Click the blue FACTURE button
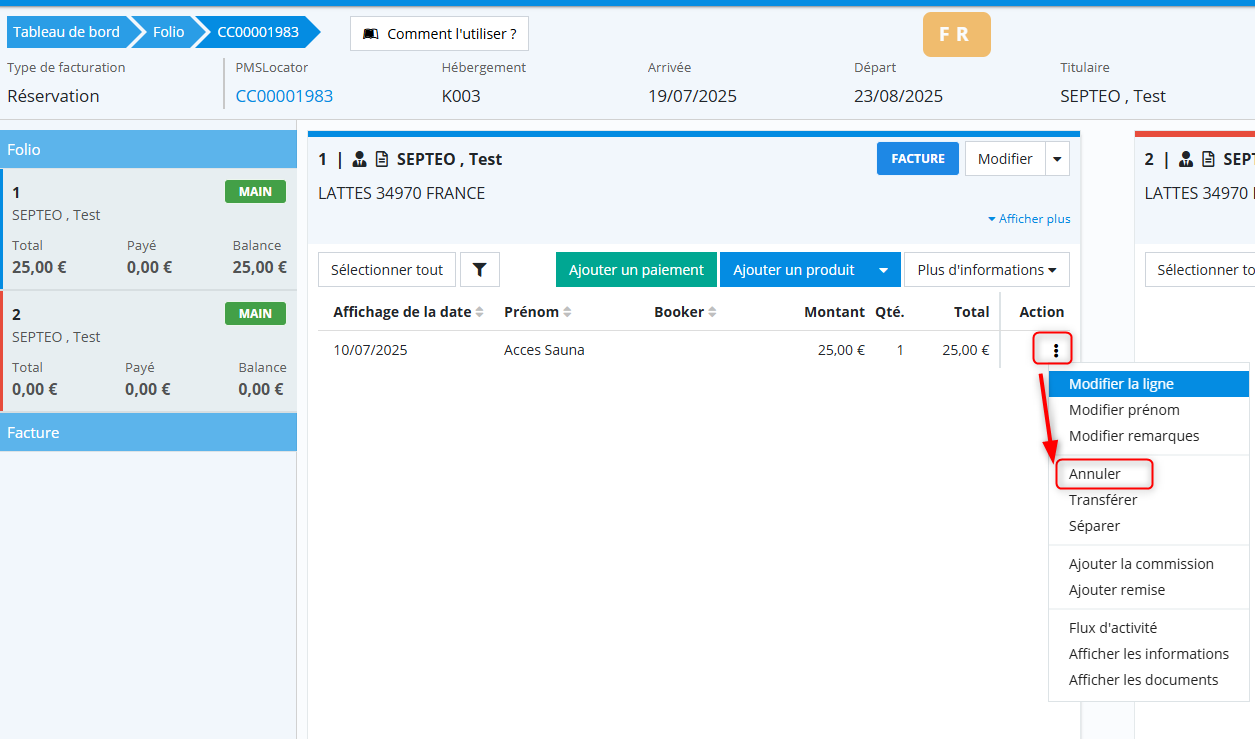 [x=917, y=159]
